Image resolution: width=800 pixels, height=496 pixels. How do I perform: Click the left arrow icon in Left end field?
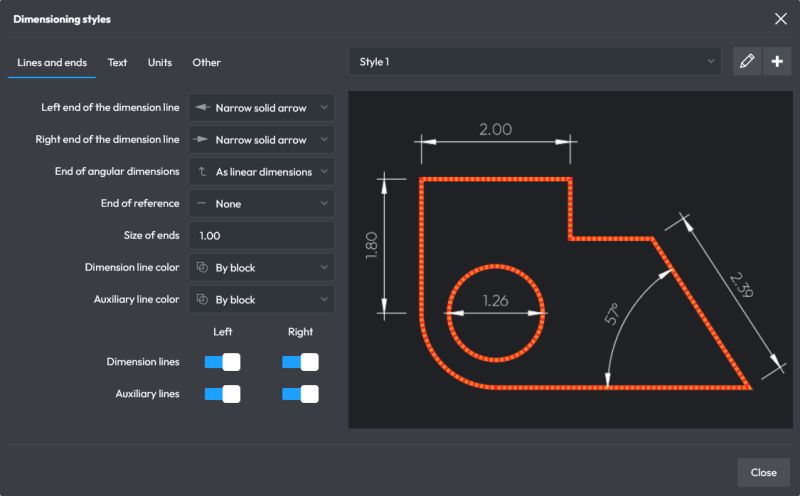(x=203, y=107)
